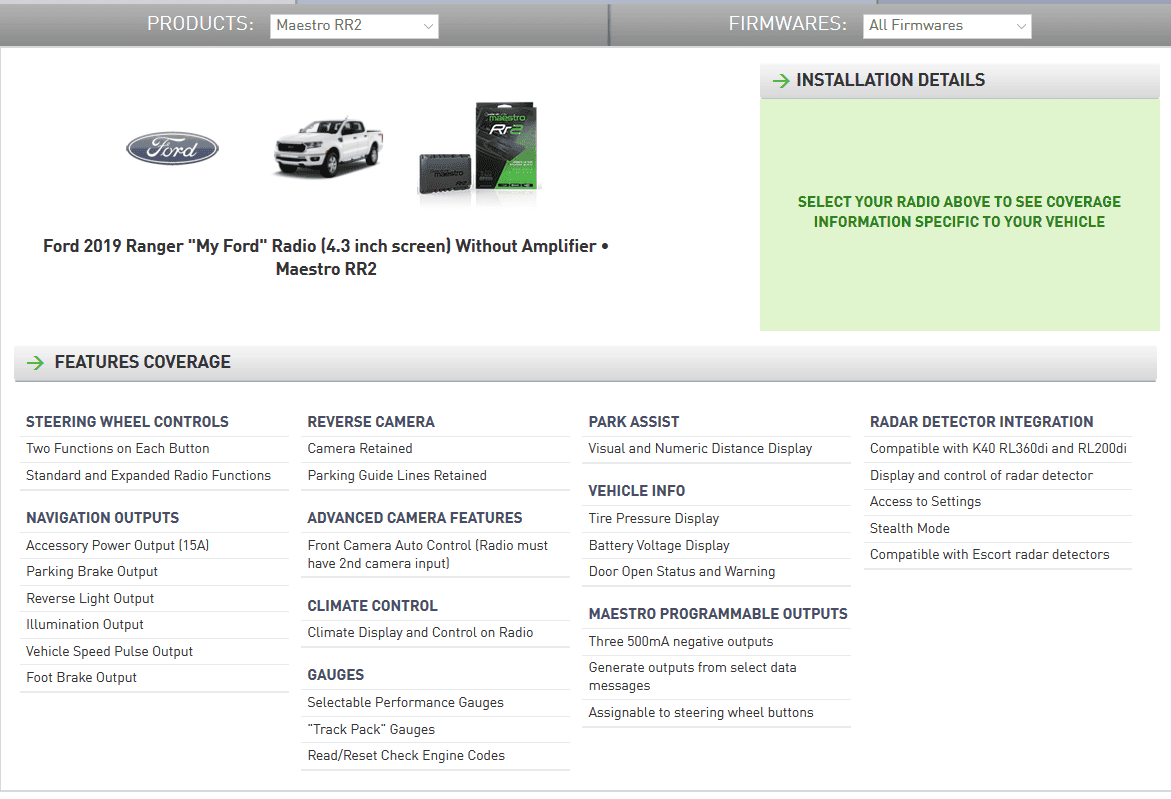Click Parking Brake Output

(92, 572)
